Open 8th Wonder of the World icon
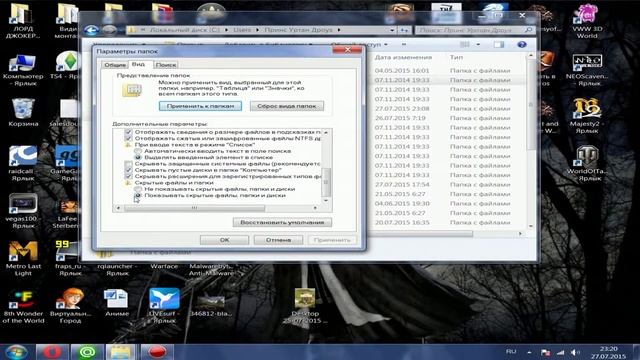This screenshot has height=360, width=640. pyautogui.click(x=23, y=306)
